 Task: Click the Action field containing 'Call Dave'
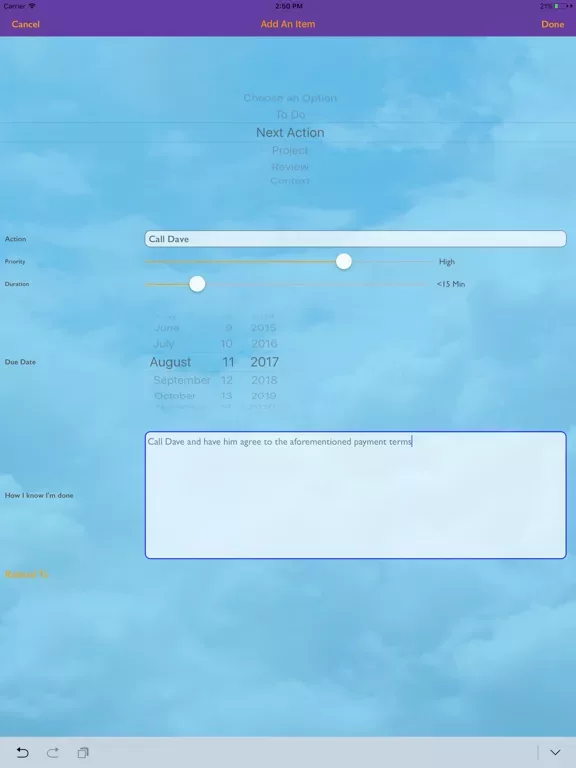click(356, 239)
